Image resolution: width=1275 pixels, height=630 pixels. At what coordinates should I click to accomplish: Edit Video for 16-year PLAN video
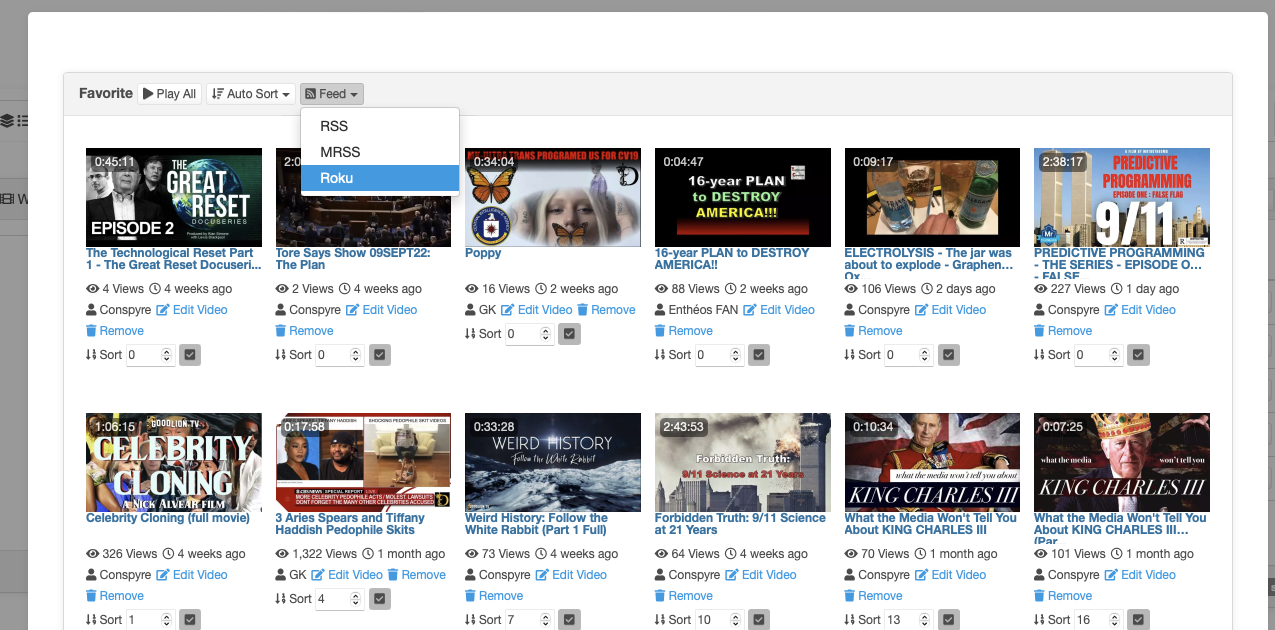779,310
